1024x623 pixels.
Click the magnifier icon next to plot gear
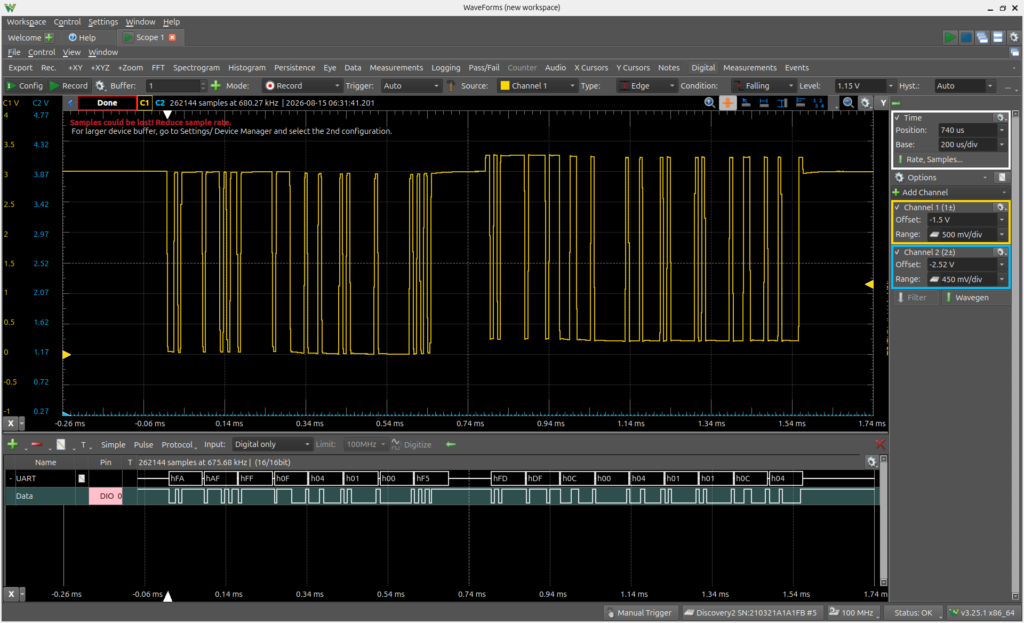848,103
